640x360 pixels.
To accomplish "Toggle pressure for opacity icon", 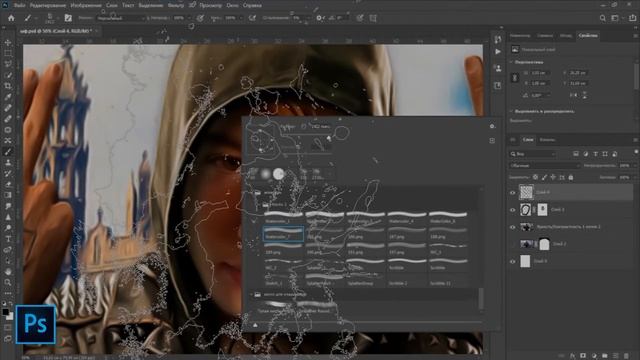I will 200,18.
